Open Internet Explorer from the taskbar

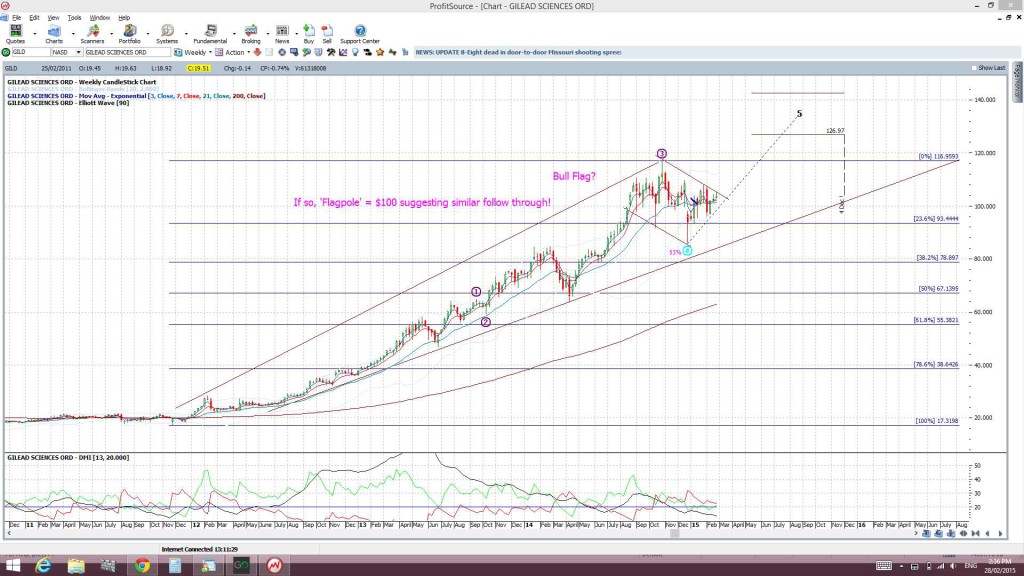pyautogui.click(x=43, y=566)
